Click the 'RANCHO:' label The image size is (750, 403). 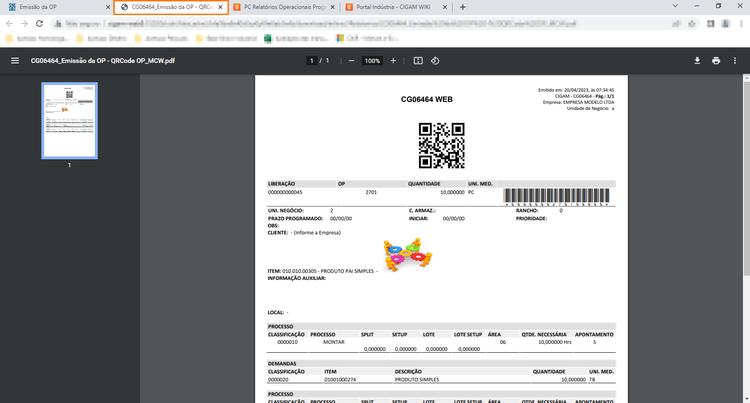(x=527, y=210)
